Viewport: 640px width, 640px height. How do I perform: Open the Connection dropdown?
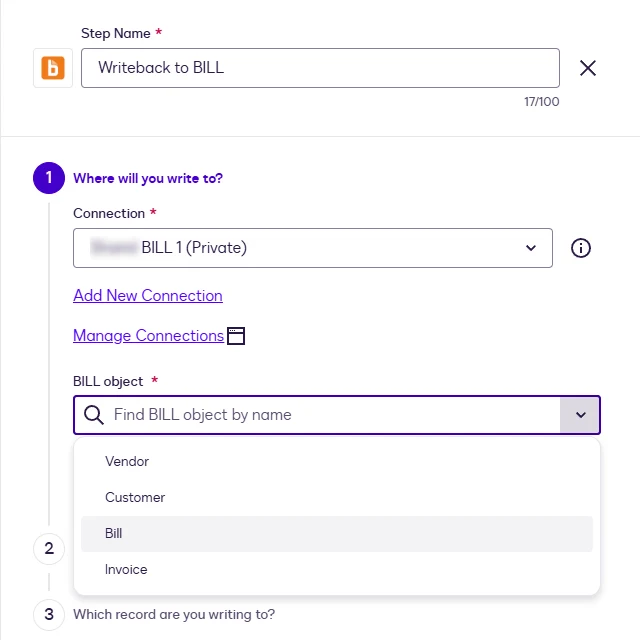[x=313, y=248]
